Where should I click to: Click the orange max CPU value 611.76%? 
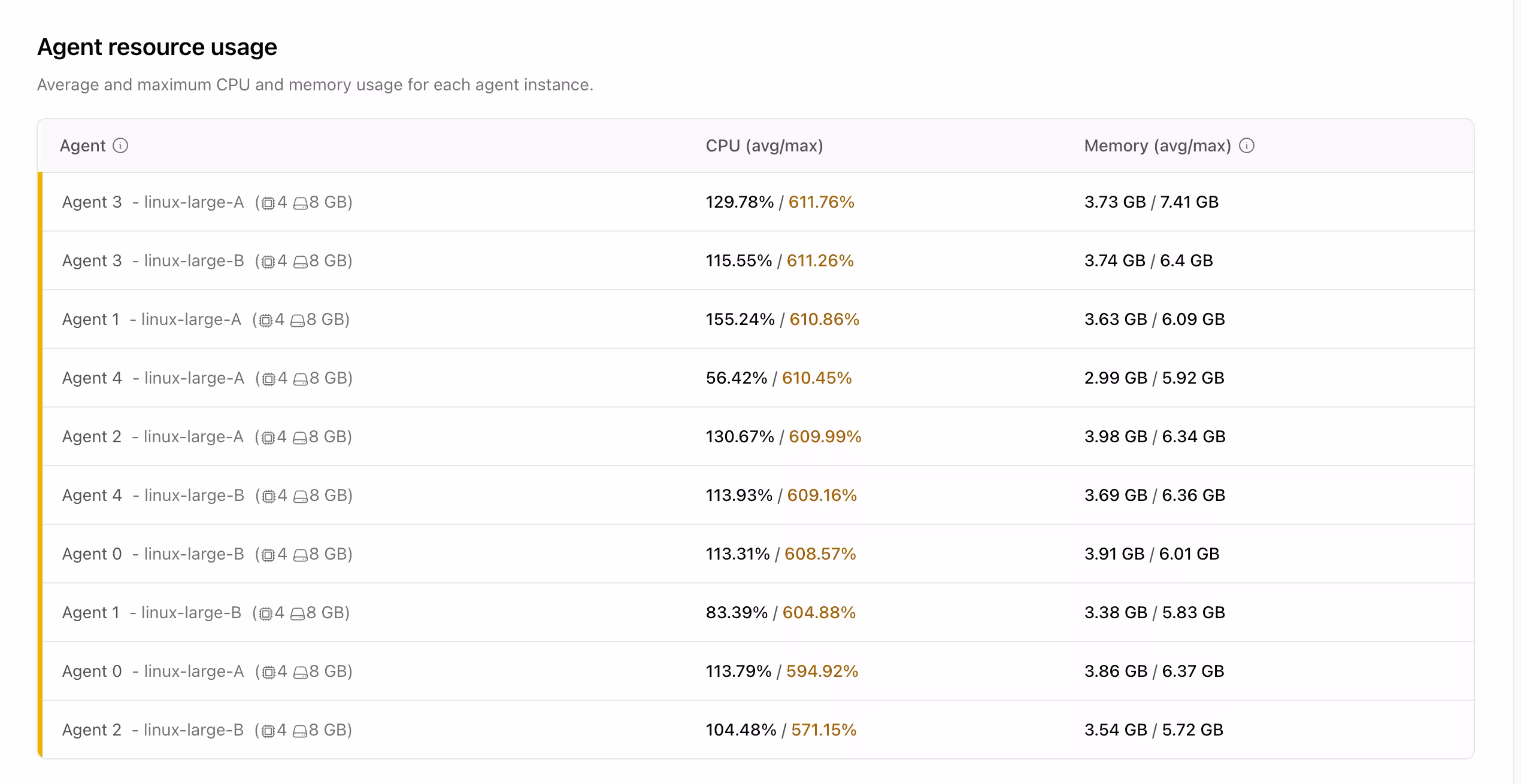(x=822, y=202)
